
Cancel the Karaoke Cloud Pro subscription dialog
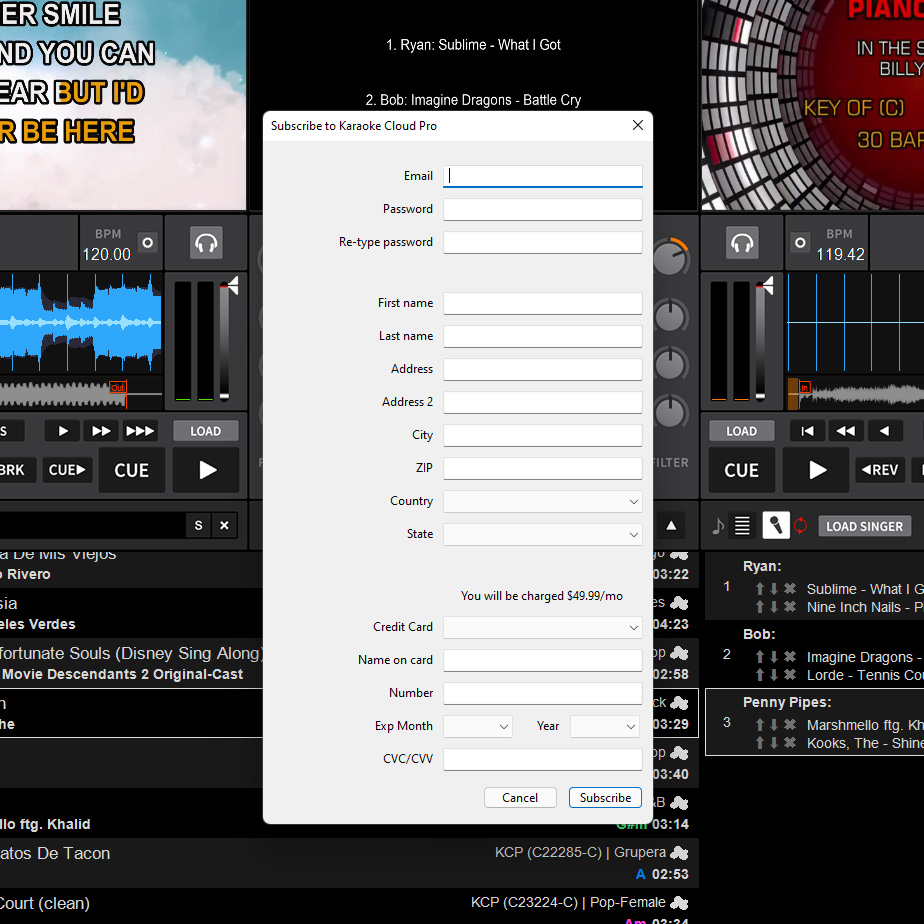click(520, 797)
